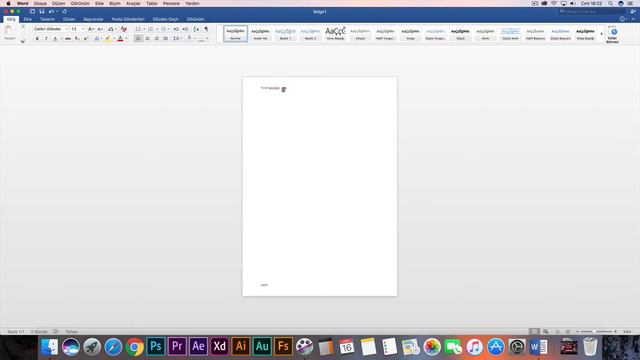Switch to Print Layout view in the status bar
The height and width of the screenshot is (360, 640).
pyautogui.click(x=534, y=332)
